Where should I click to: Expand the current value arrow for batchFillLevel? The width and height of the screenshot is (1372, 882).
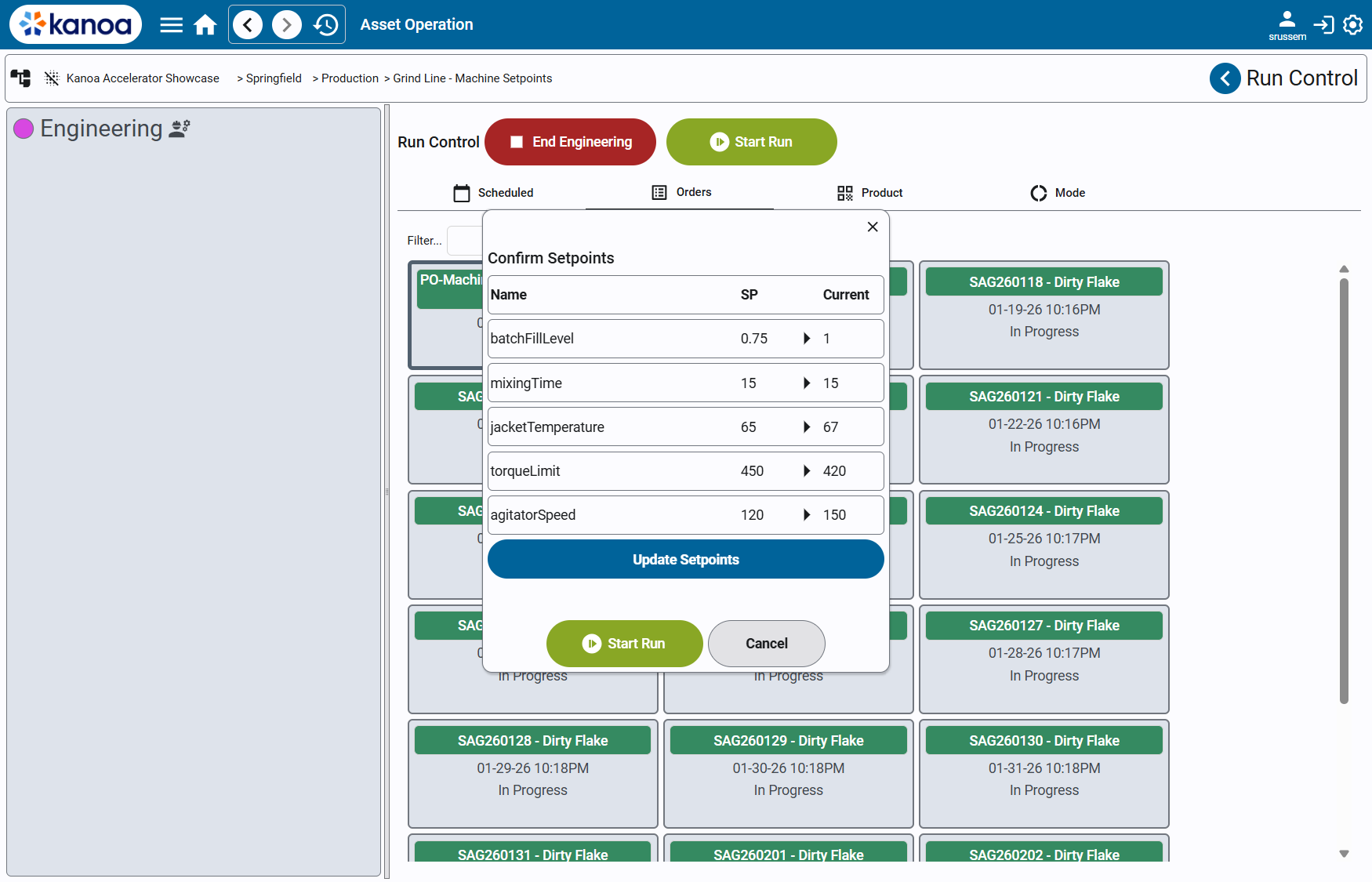[807, 338]
